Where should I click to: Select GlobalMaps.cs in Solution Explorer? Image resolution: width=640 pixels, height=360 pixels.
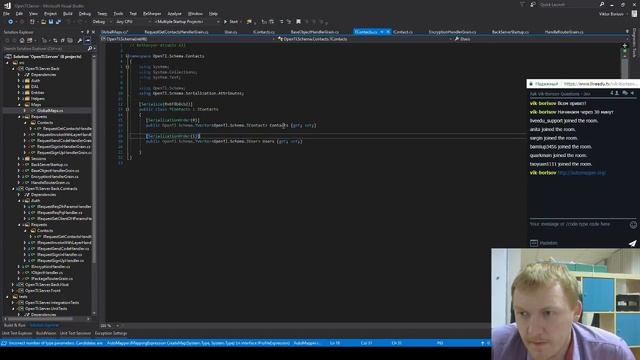pyautogui.click(x=50, y=111)
